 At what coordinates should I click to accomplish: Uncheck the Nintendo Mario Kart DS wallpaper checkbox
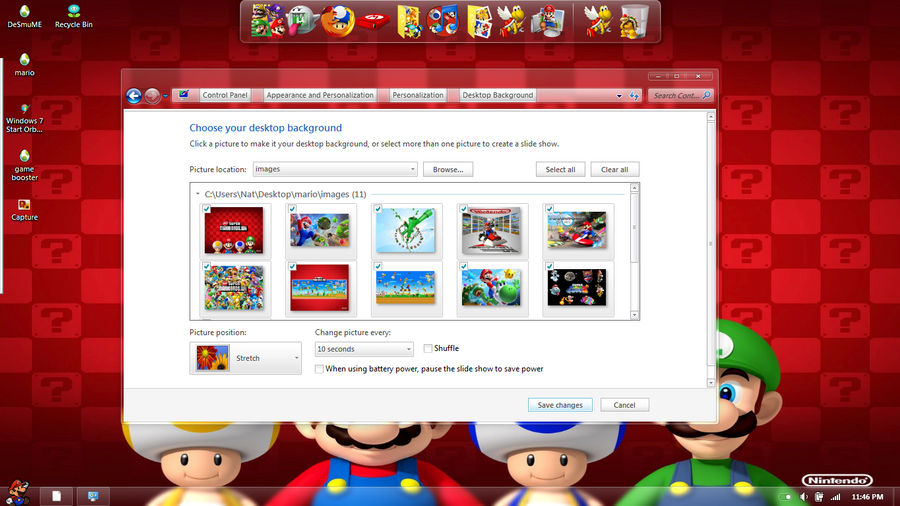[x=464, y=209]
